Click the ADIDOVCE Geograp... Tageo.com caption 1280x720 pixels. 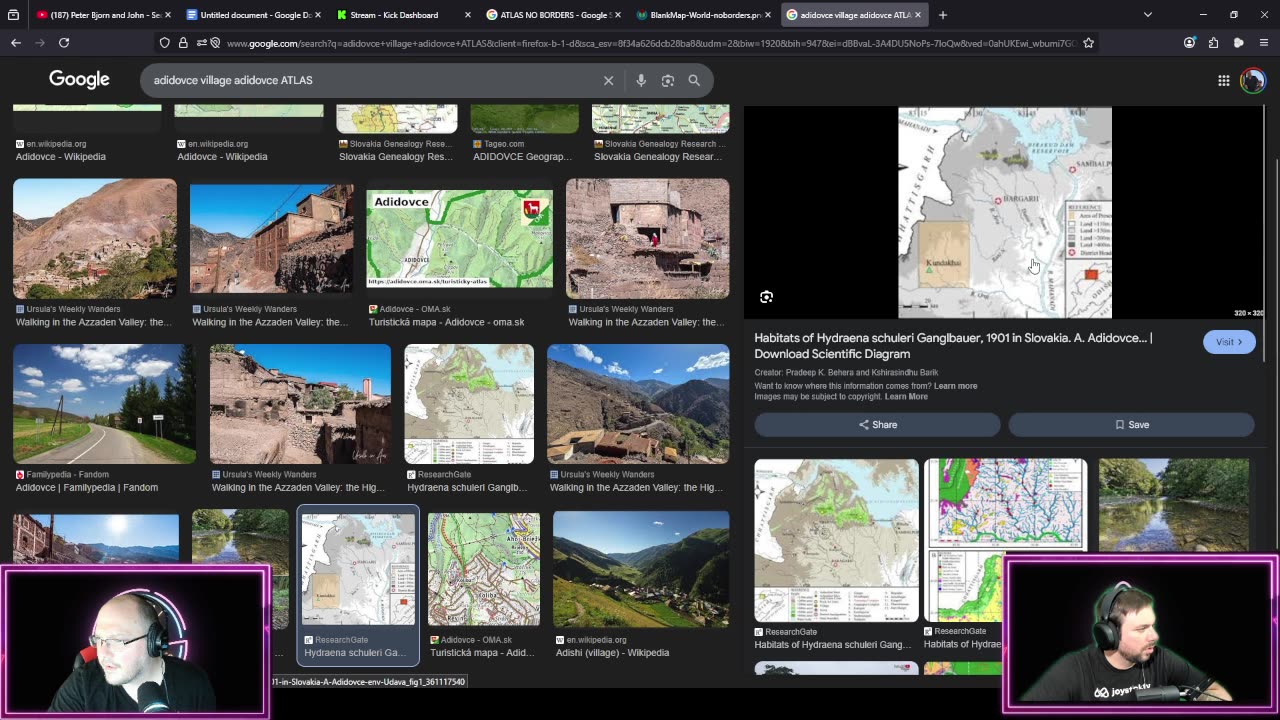click(522, 157)
